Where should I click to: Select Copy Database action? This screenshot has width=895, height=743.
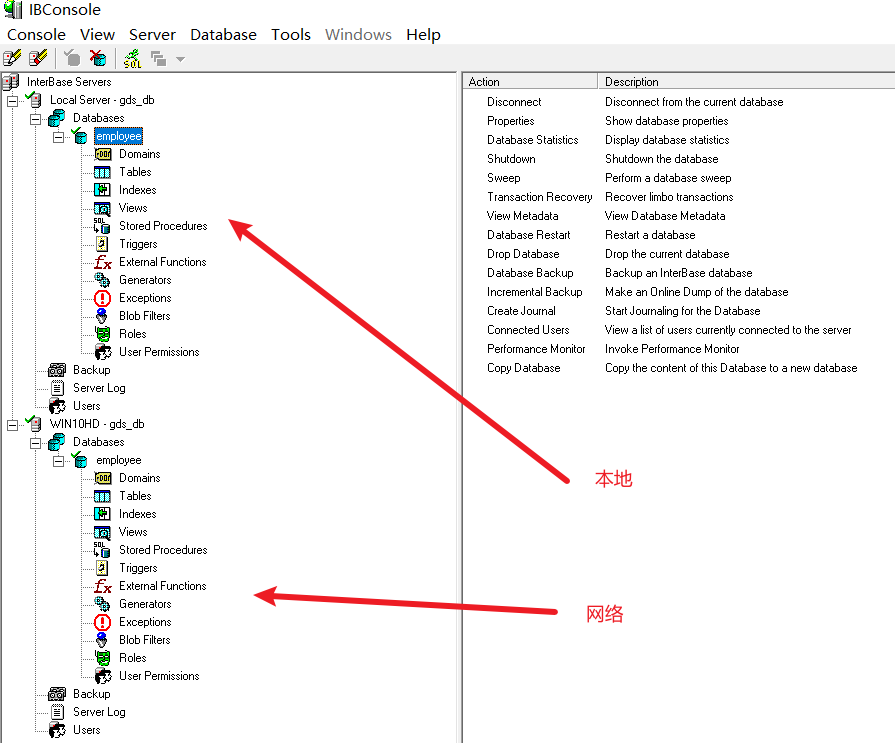523,368
